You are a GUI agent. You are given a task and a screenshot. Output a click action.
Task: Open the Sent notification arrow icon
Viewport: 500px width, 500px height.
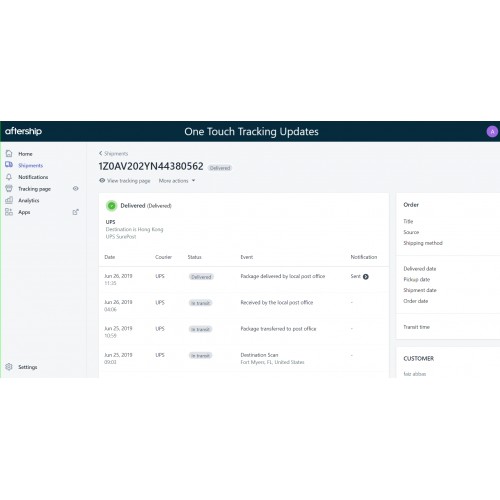point(366,276)
